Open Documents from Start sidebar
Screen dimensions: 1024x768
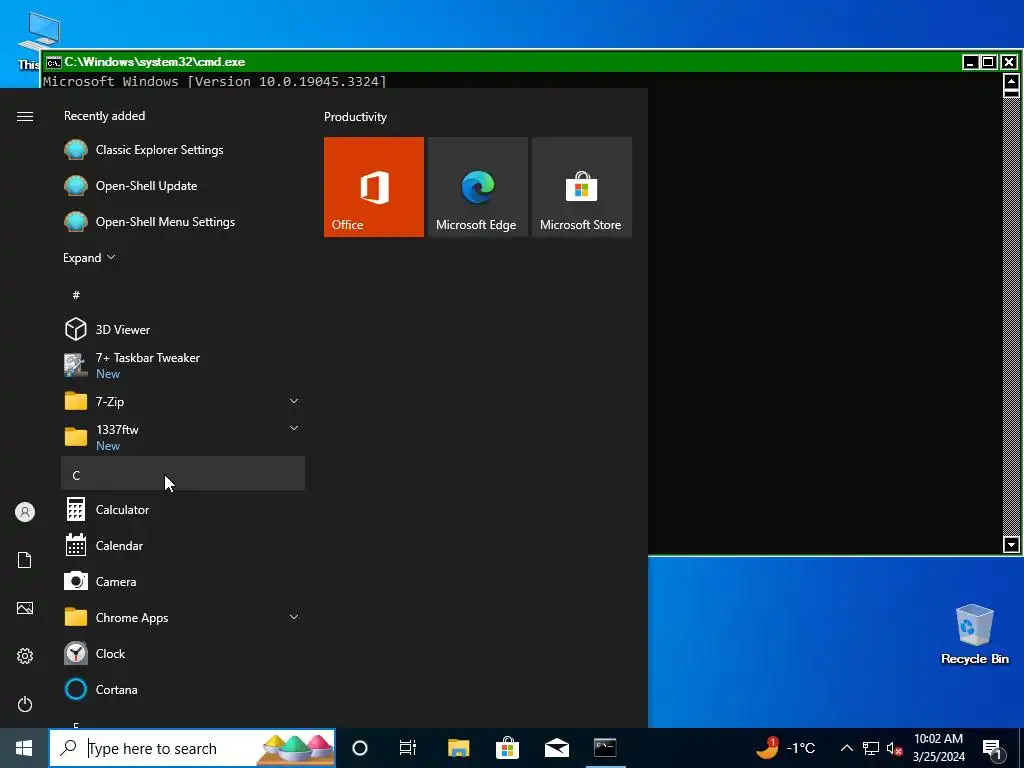pos(25,560)
